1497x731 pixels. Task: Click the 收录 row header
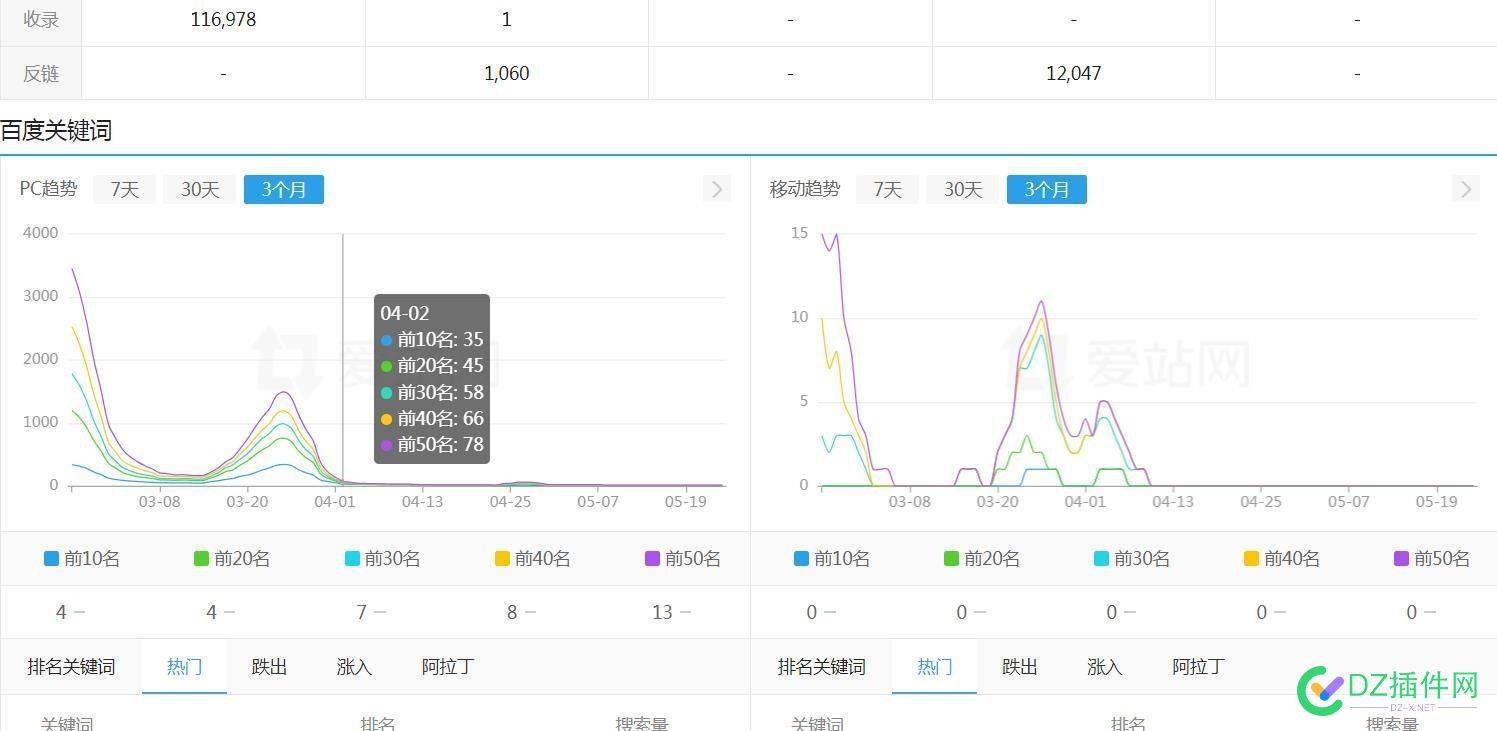tap(41, 20)
